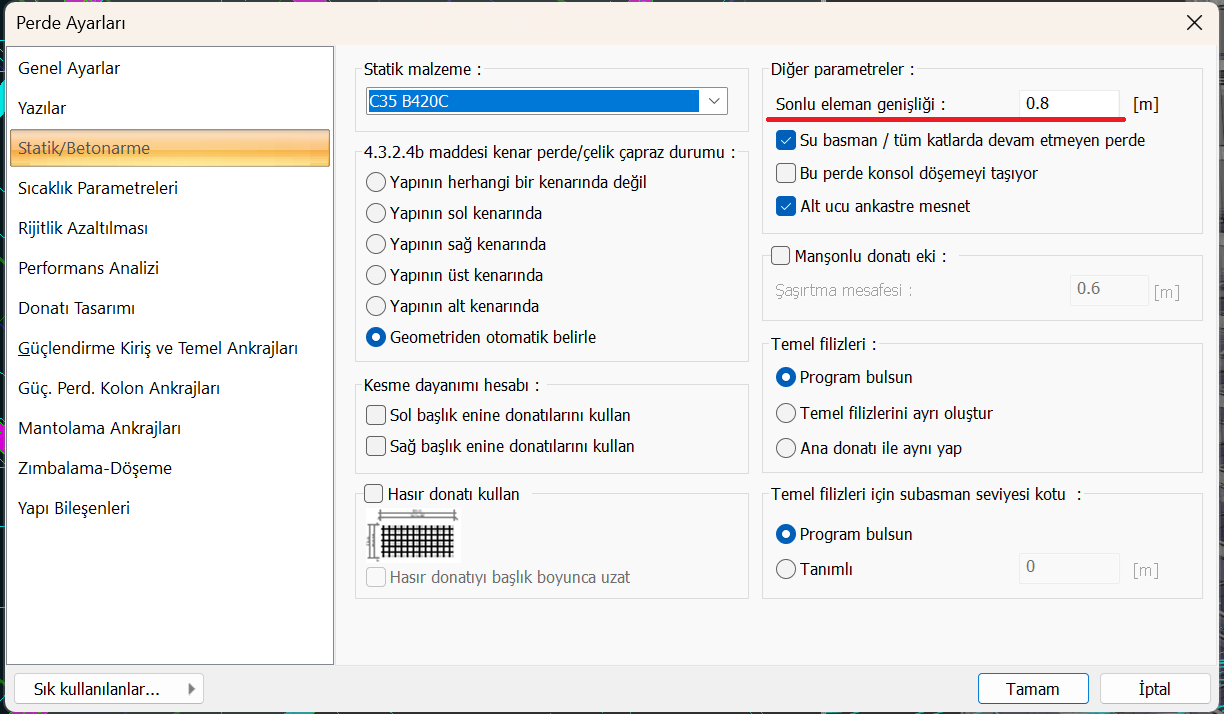This screenshot has width=1224, height=714.
Task: Open the Statik malzeme dropdown
Action: pos(713,101)
